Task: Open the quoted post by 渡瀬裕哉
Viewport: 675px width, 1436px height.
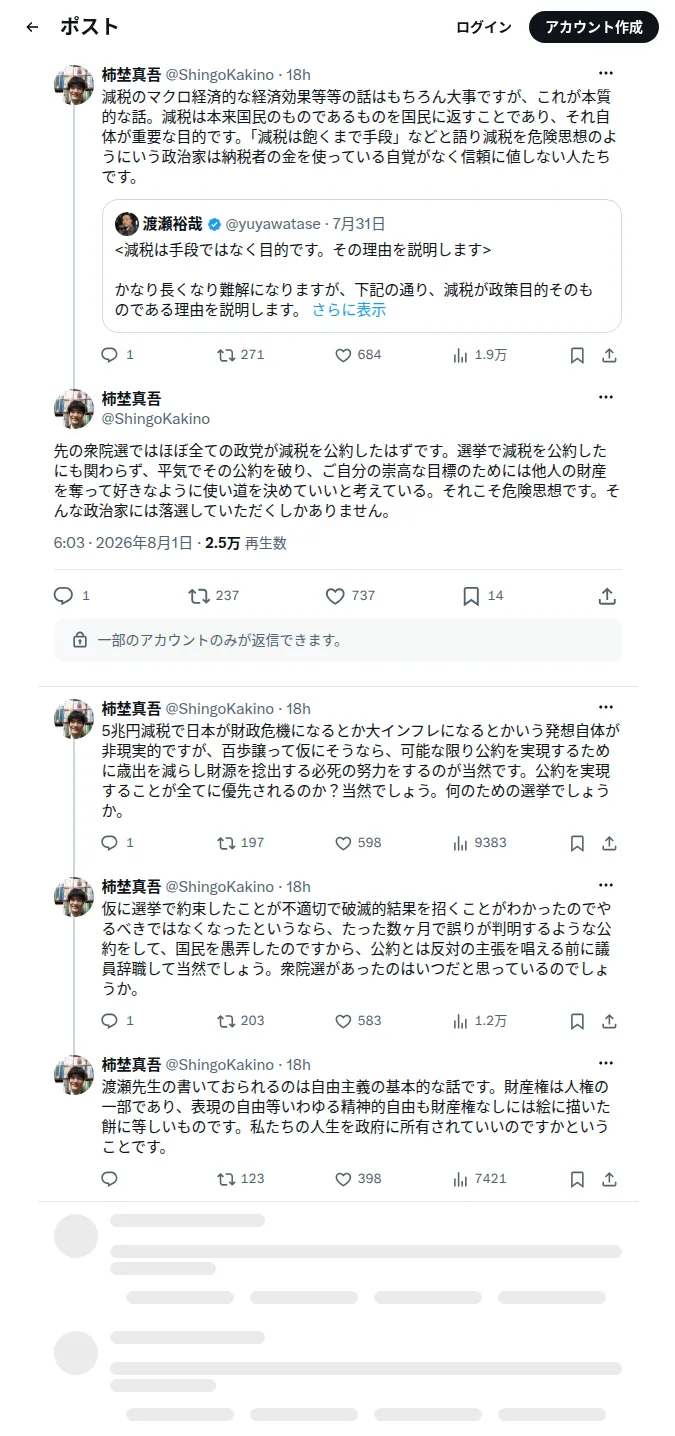Action: click(x=362, y=266)
